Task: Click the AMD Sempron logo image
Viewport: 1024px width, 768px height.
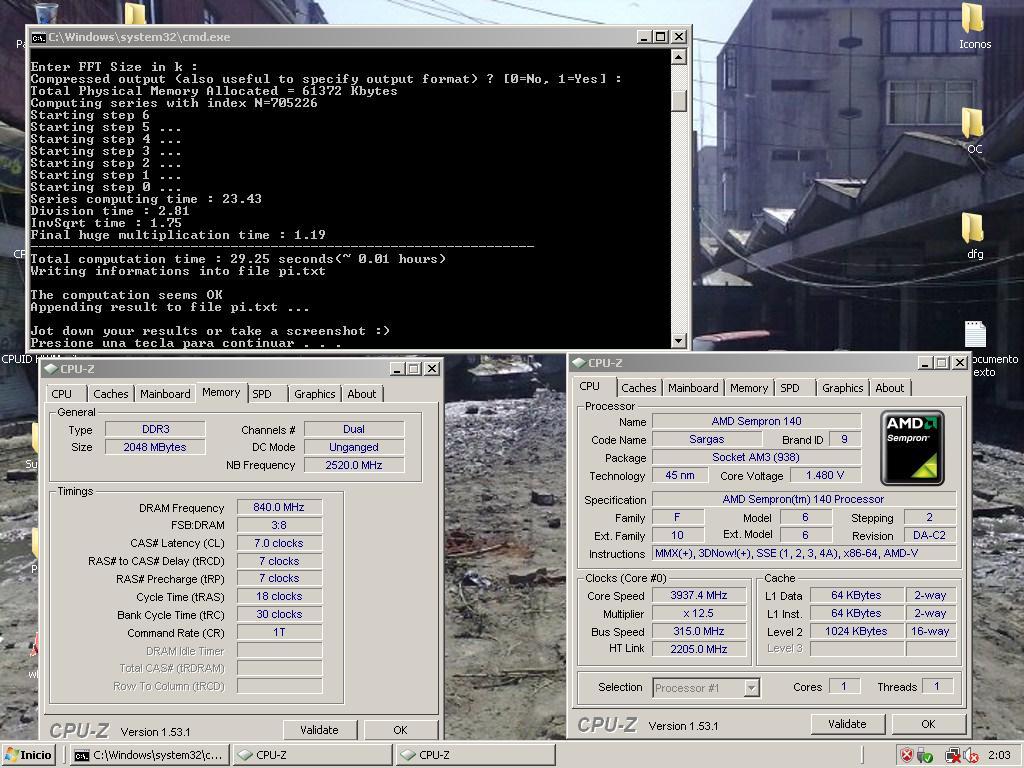Action: point(912,447)
